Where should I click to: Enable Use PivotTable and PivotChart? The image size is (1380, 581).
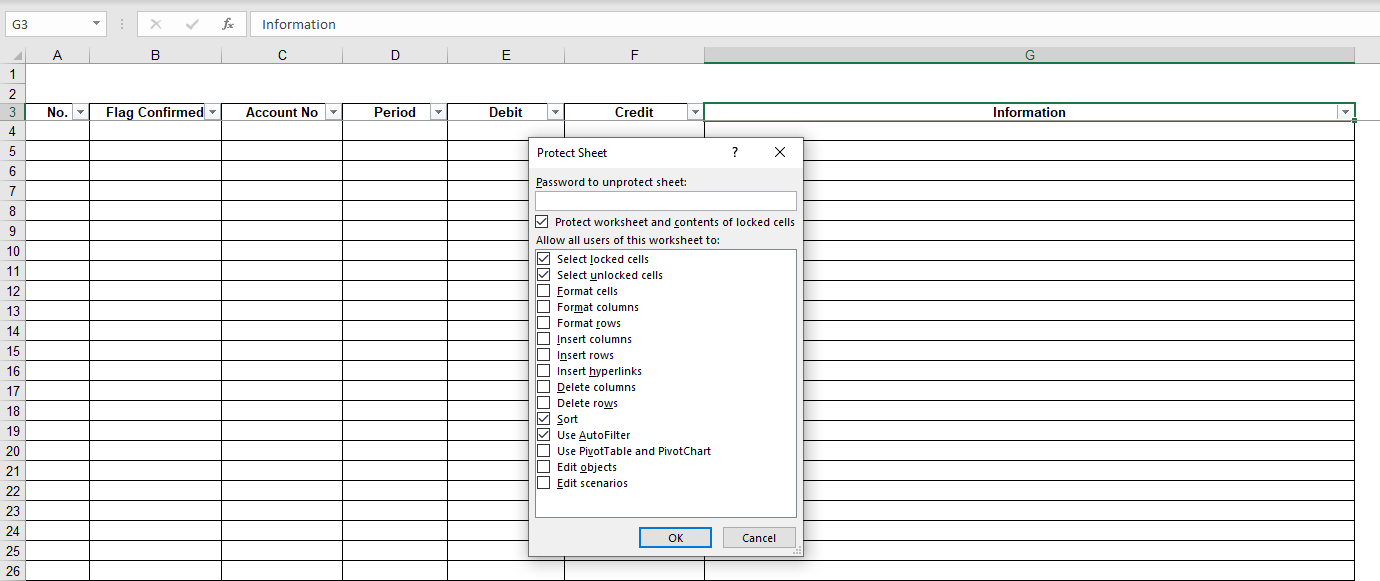coord(544,450)
